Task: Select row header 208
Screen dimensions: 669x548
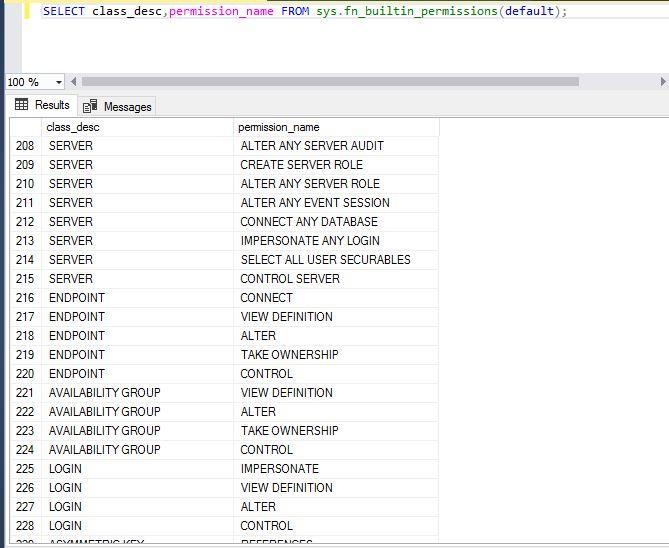Action: [x=25, y=146]
